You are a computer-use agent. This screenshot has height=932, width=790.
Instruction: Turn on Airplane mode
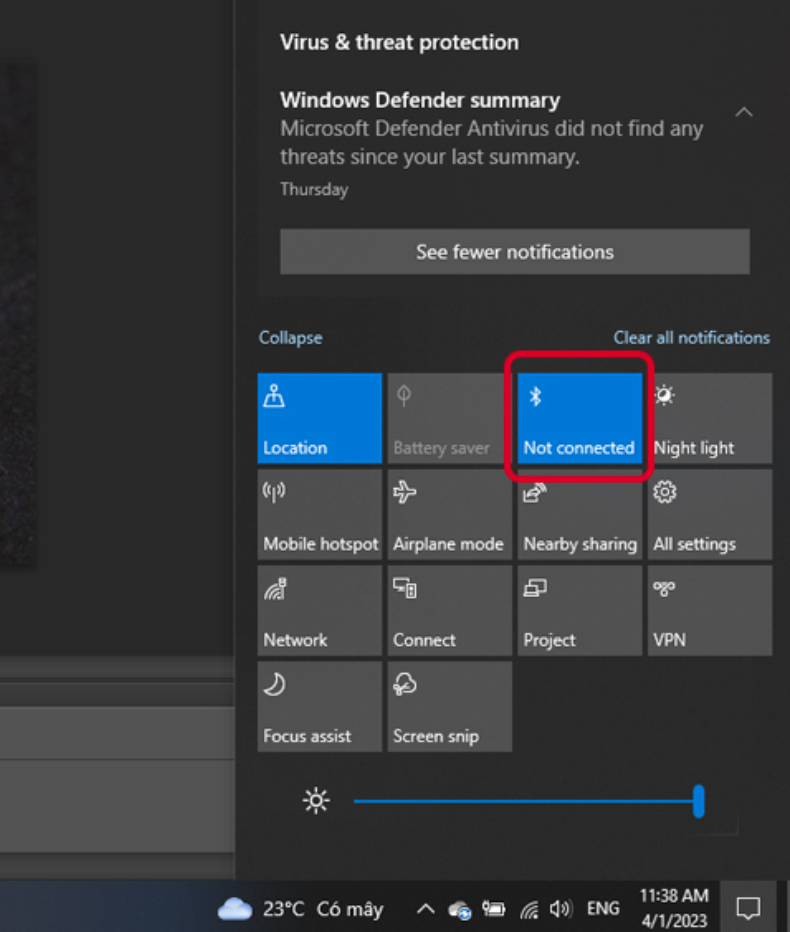pyautogui.click(x=449, y=515)
